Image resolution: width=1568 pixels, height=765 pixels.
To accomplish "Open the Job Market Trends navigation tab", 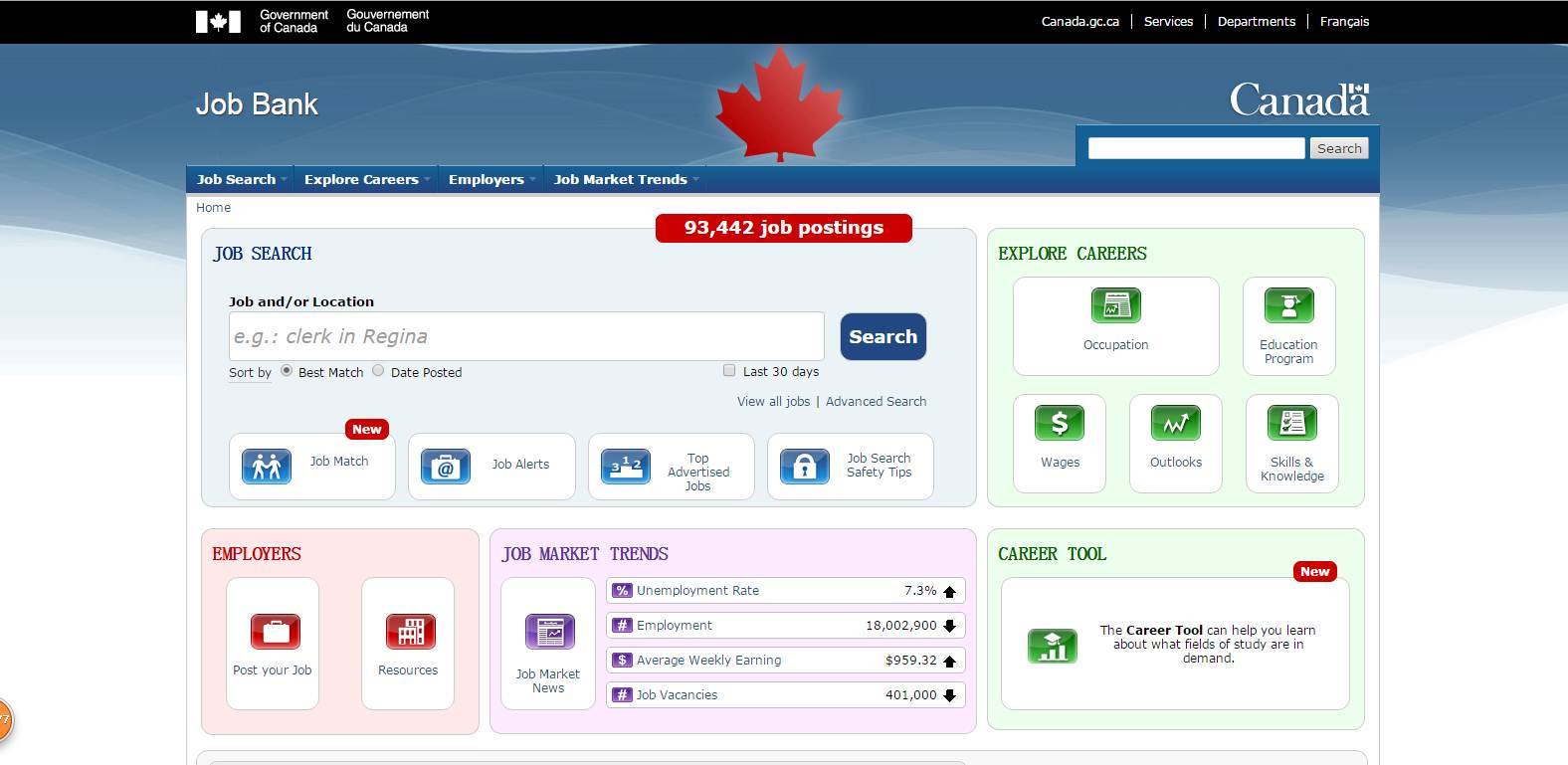I will point(621,179).
